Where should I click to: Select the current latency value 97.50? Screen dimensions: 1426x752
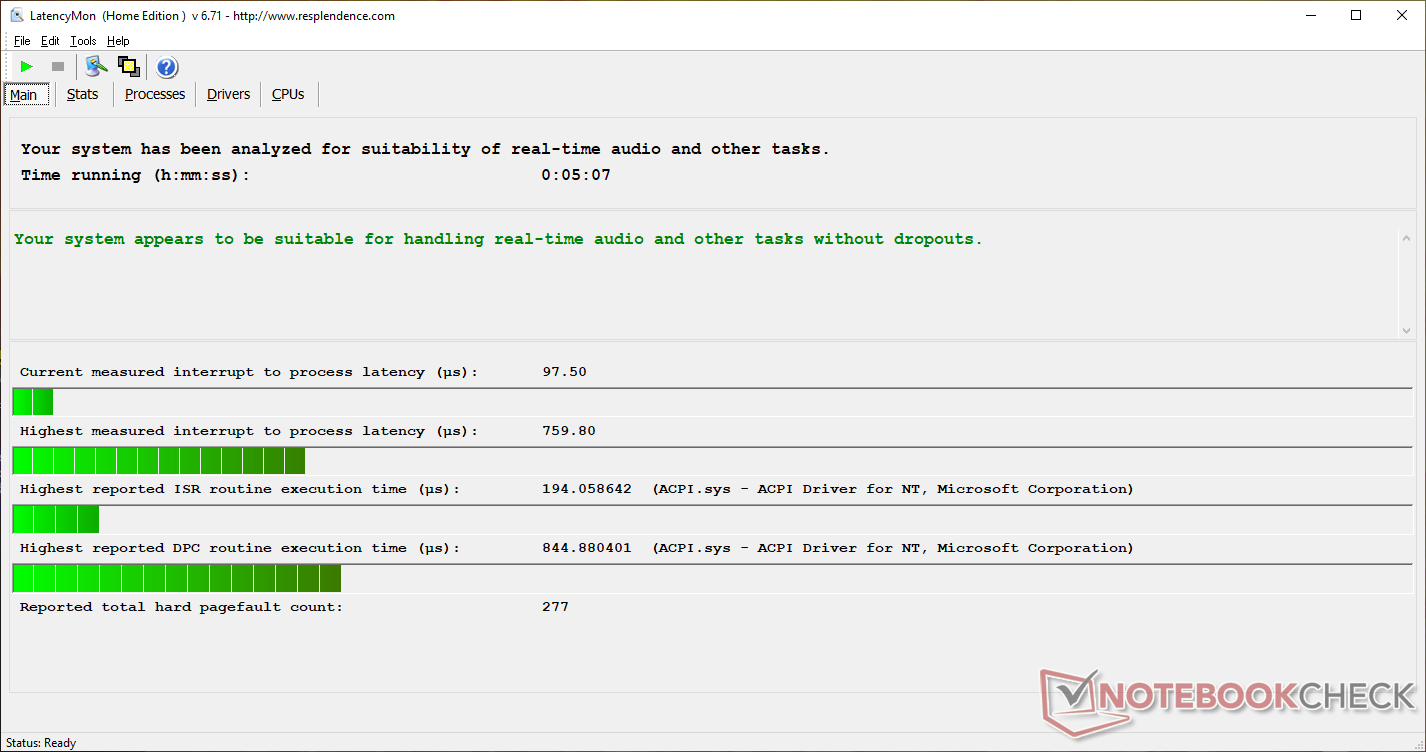(x=564, y=372)
